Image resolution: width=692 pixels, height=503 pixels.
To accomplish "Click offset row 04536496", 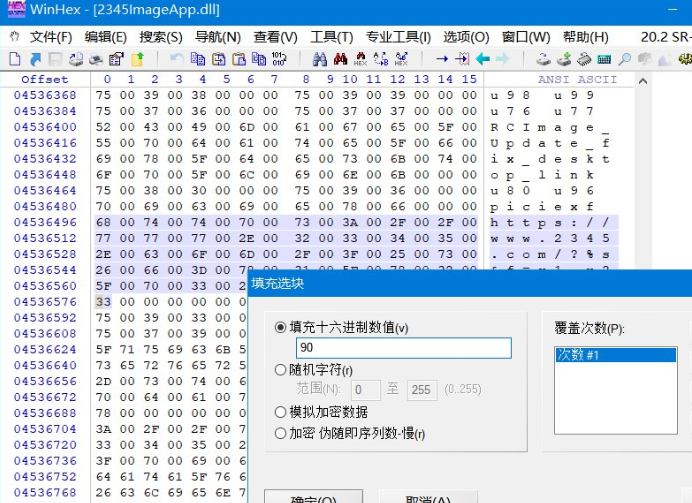I will tap(45, 222).
